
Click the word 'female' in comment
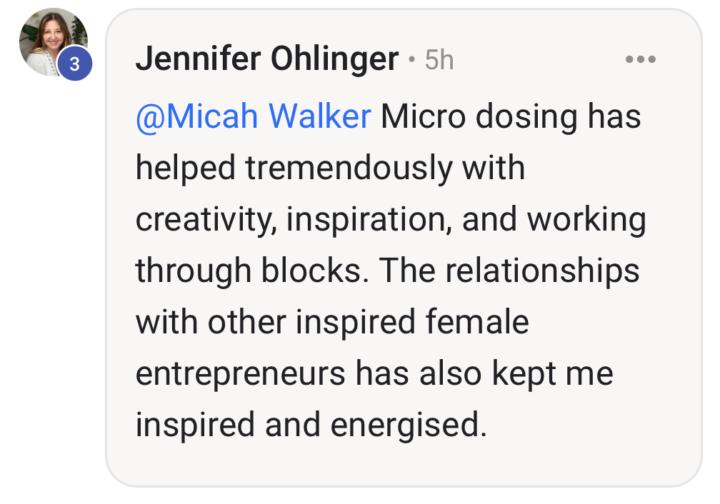(477, 322)
